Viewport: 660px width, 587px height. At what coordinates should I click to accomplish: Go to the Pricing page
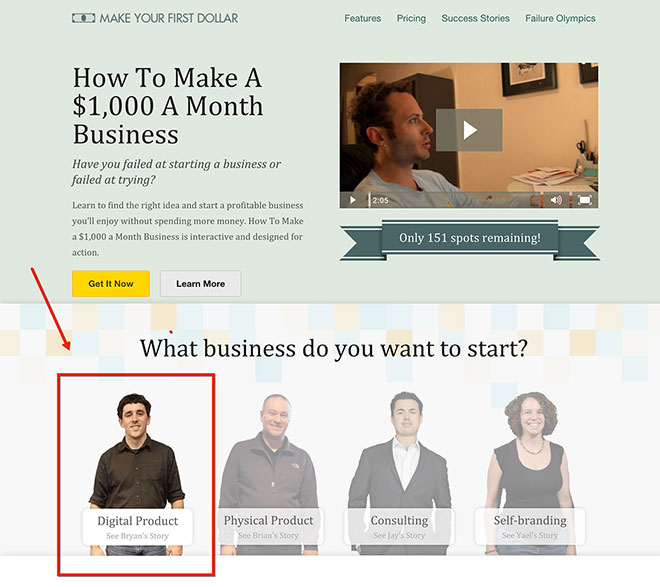[x=411, y=19]
